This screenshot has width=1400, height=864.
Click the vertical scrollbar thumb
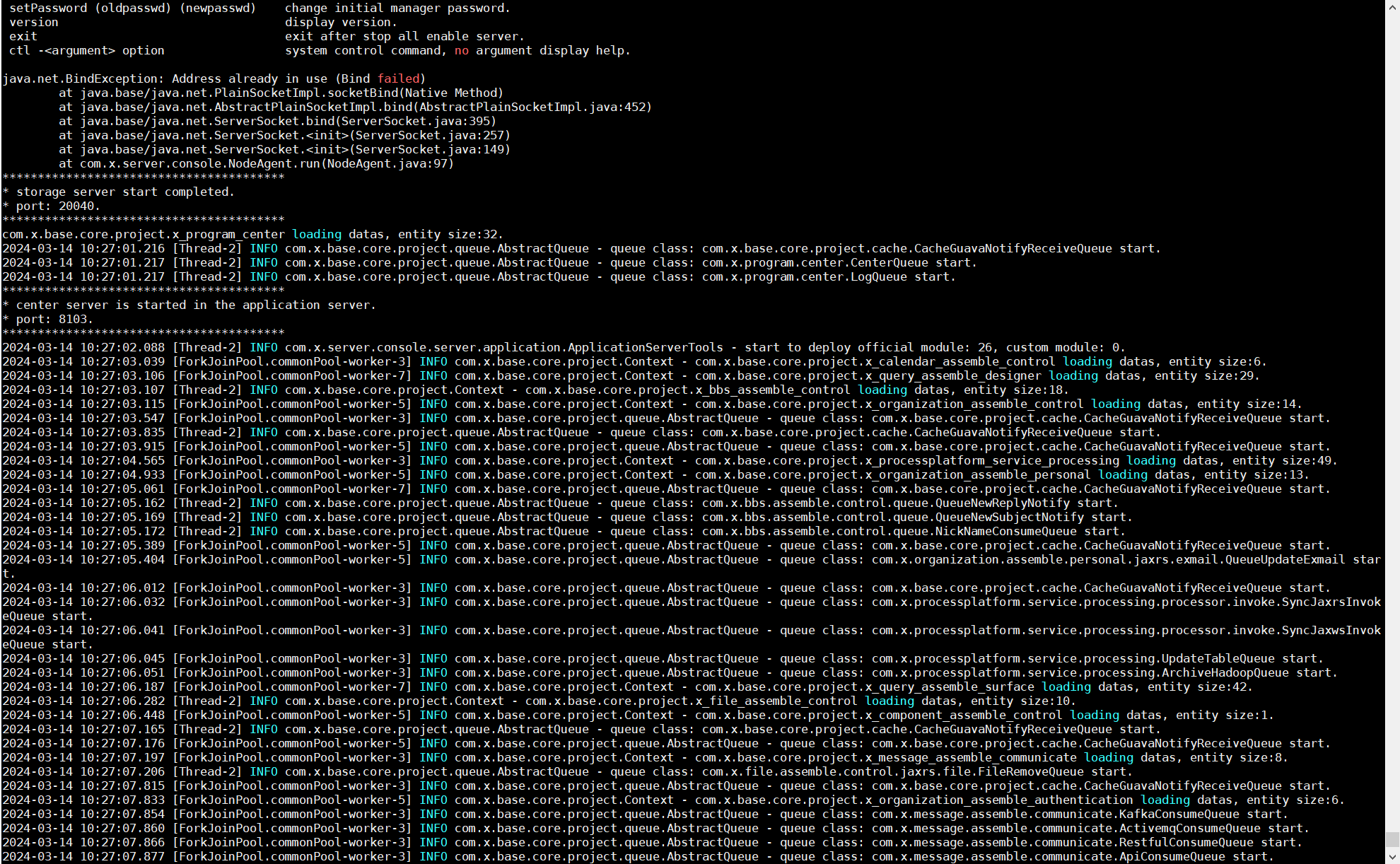tap(1392, 840)
